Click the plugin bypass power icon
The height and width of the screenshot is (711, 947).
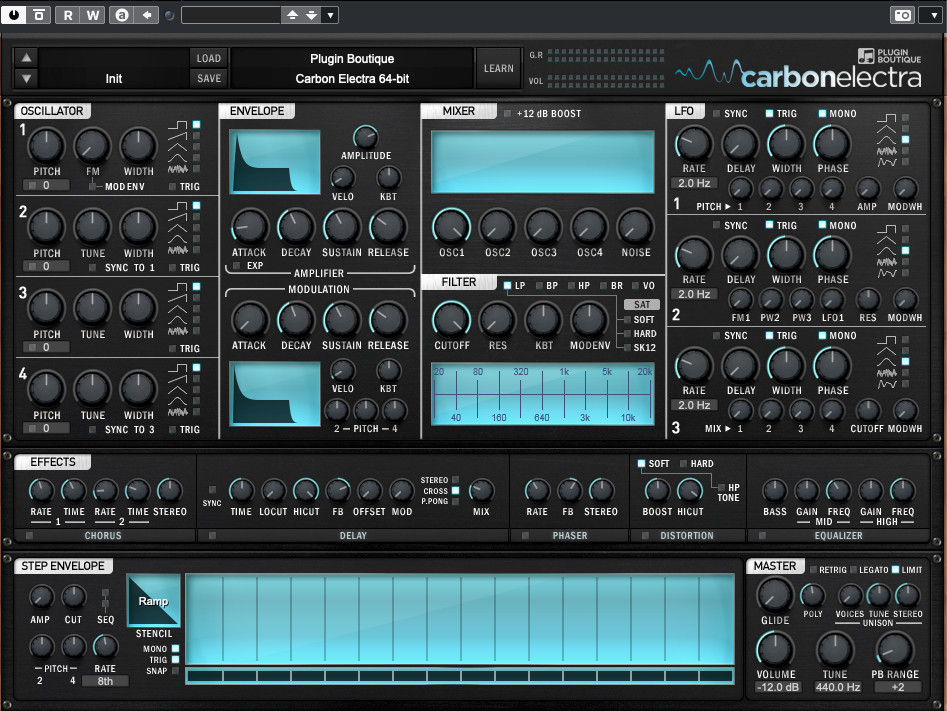click(x=14, y=15)
